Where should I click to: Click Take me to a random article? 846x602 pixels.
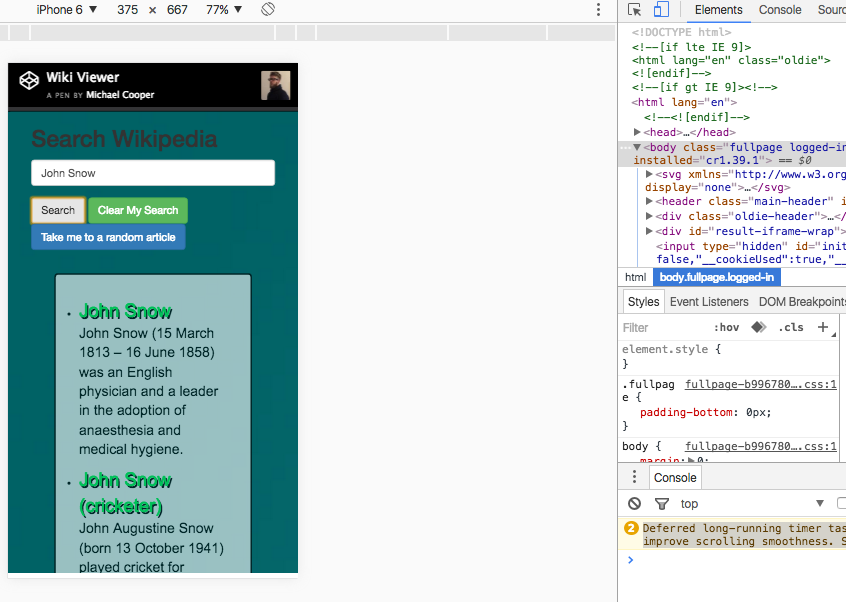coord(108,237)
